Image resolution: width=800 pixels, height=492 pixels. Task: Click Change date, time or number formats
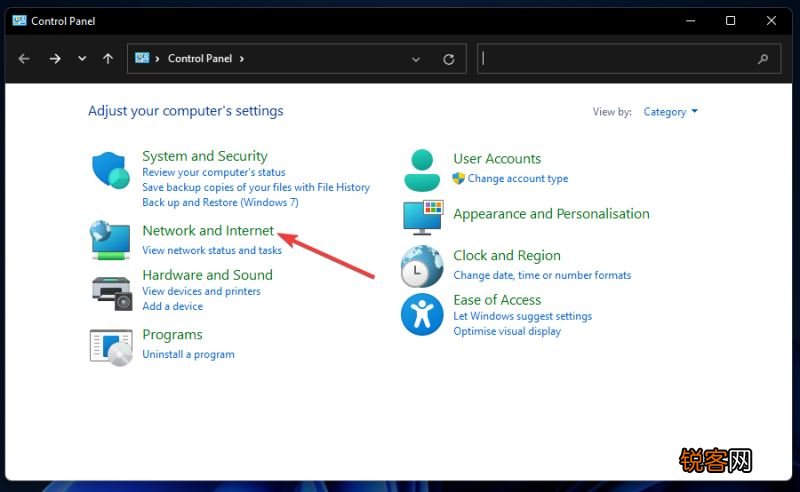(542, 275)
